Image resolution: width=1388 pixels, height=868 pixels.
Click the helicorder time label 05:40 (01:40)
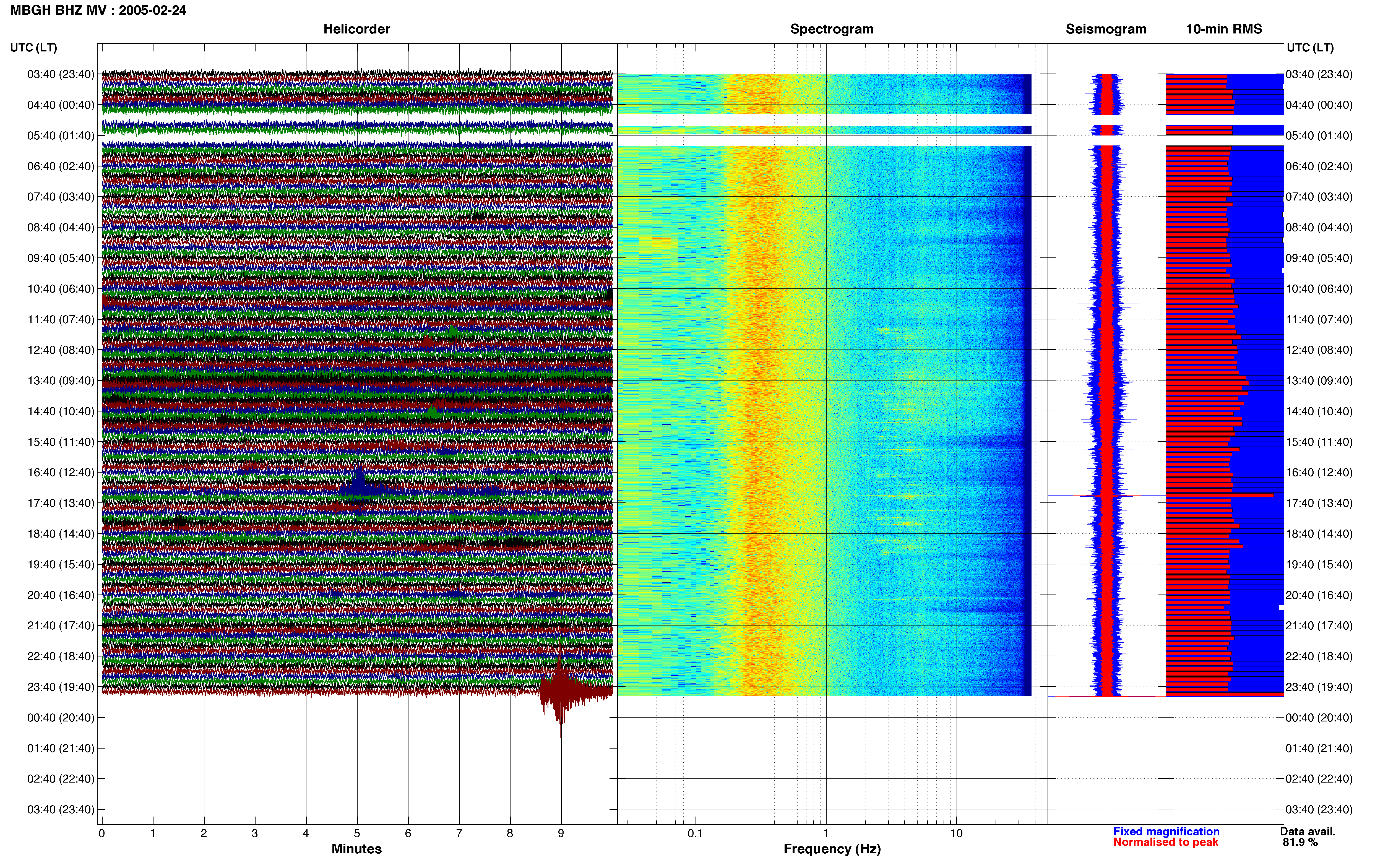60,135
